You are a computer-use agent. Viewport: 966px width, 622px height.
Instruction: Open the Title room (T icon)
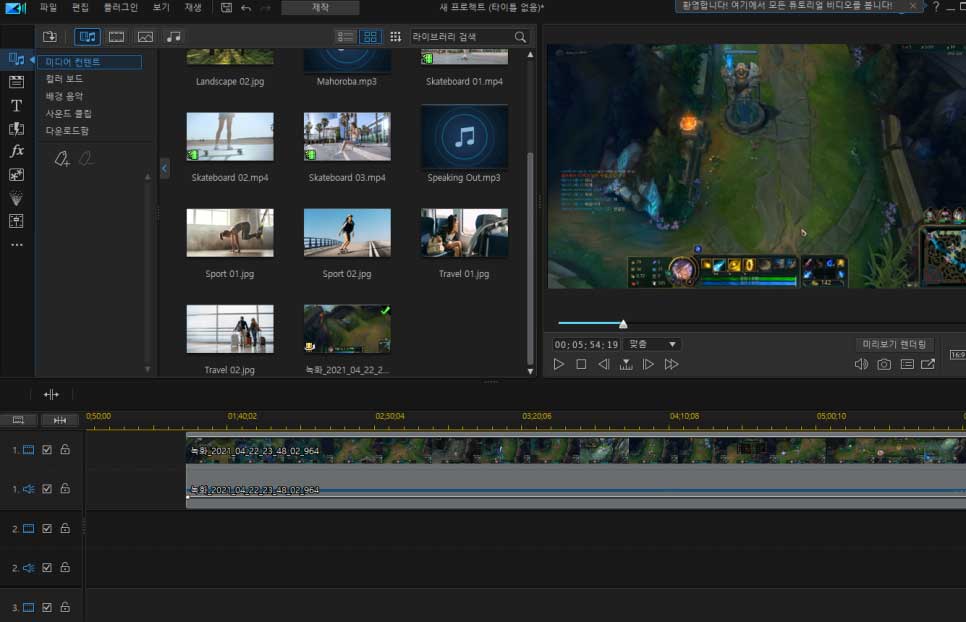tap(16, 105)
